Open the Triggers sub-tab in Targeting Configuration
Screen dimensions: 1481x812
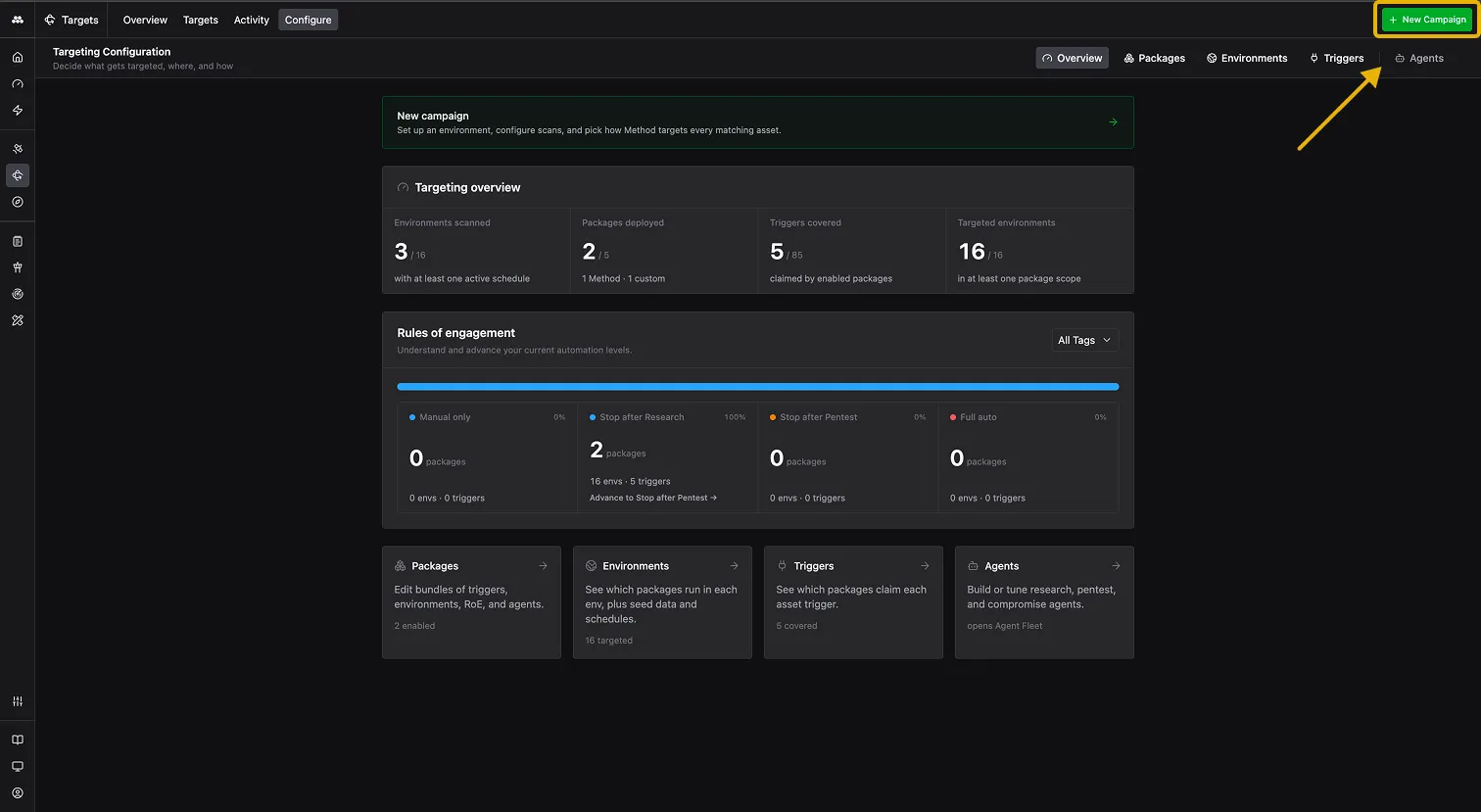tap(1337, 58)
